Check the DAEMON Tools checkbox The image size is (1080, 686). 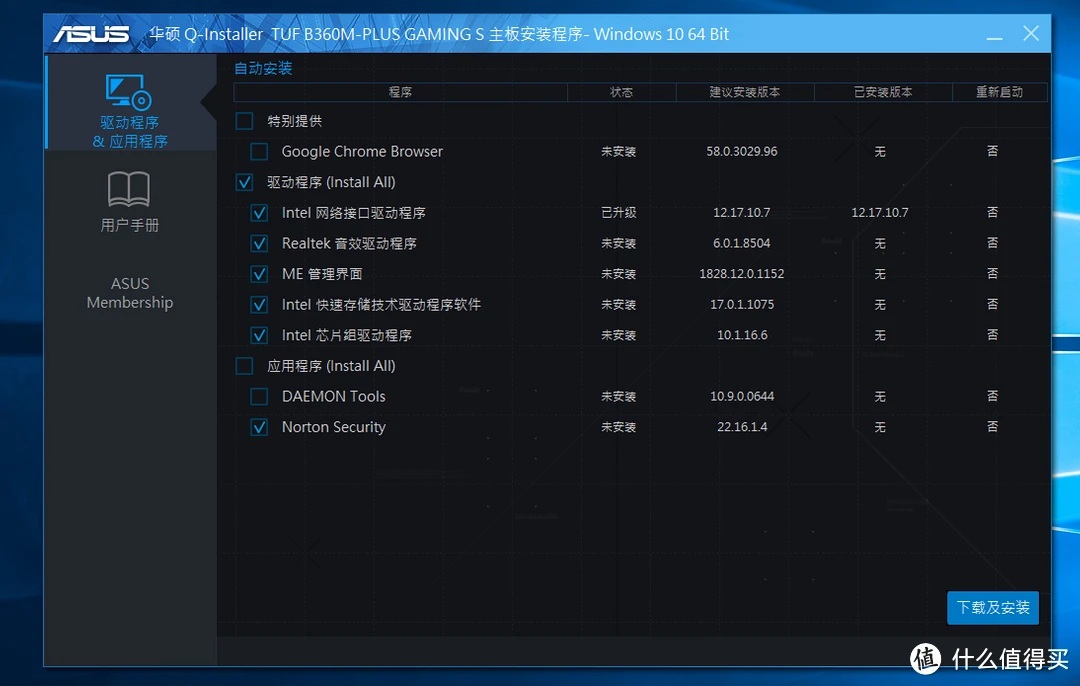tap(259, 397)
